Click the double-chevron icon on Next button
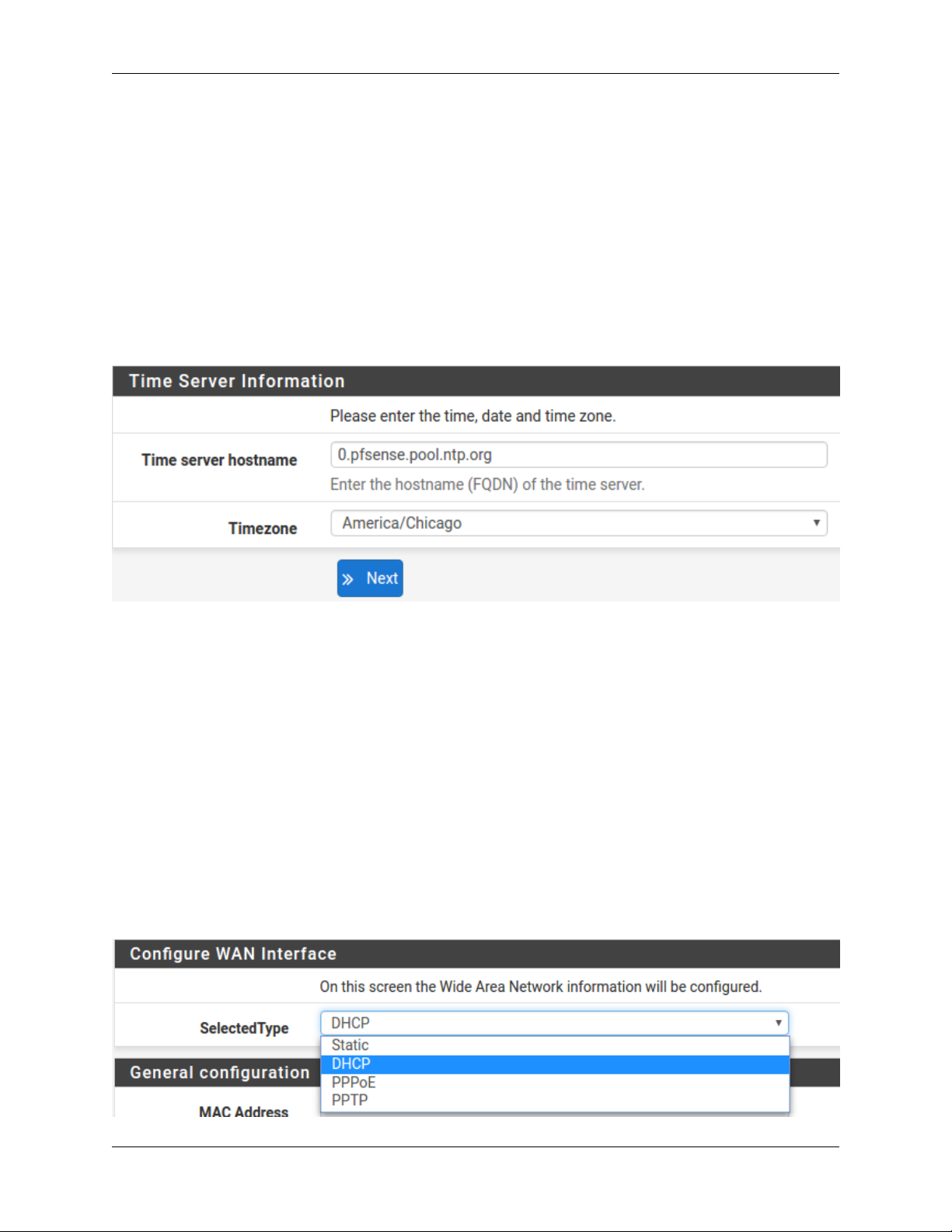952x1232 pixels. pyautogui.click(x=348, y=579)
